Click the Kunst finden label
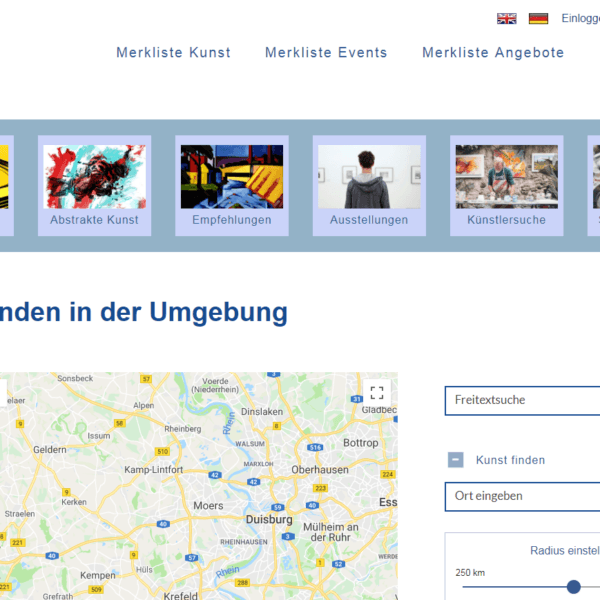The width and height of the screenshot is (600, 600). click(x=510, y=460)
